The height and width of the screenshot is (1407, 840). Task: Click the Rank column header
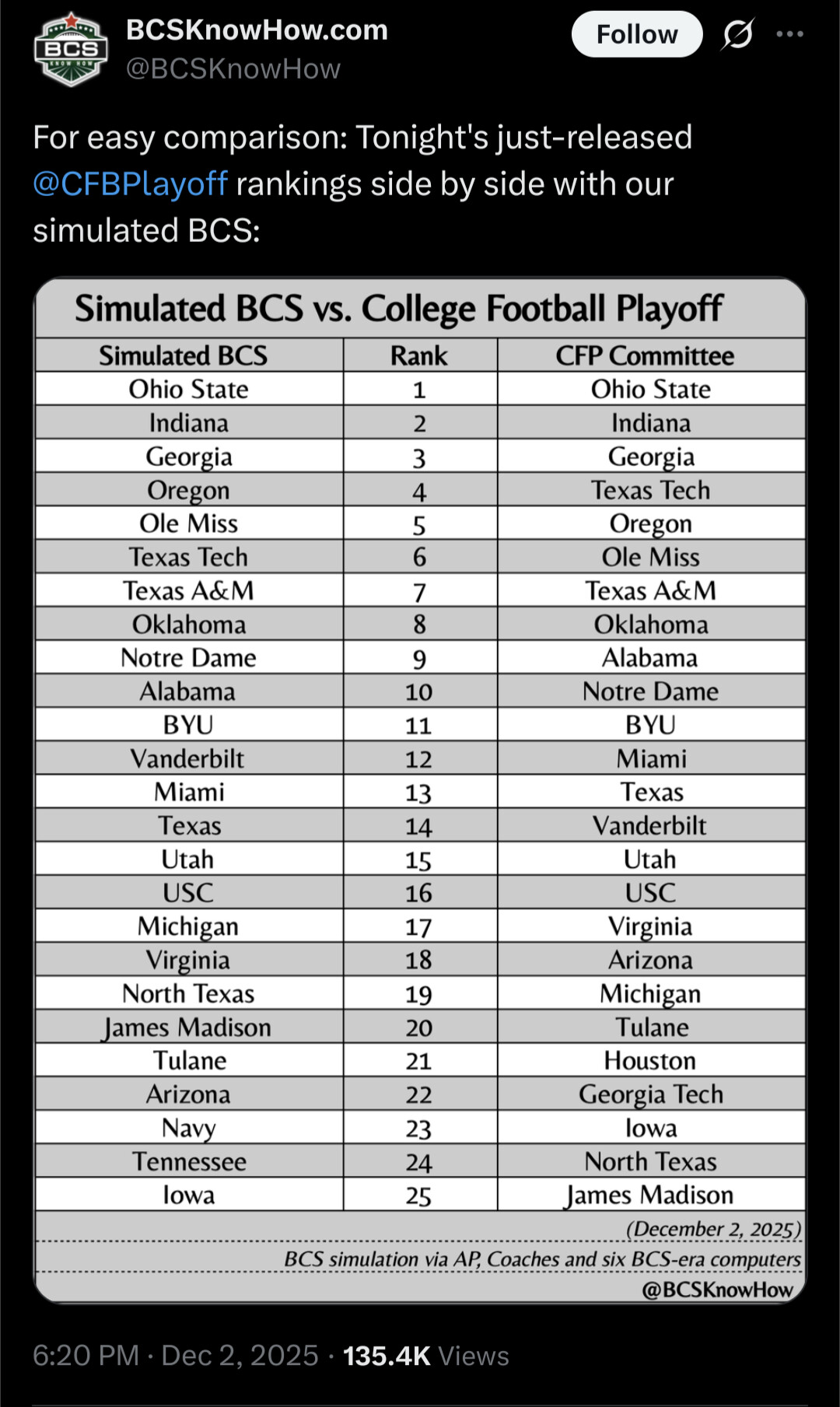pyautogui.click(x=418, y=355)
